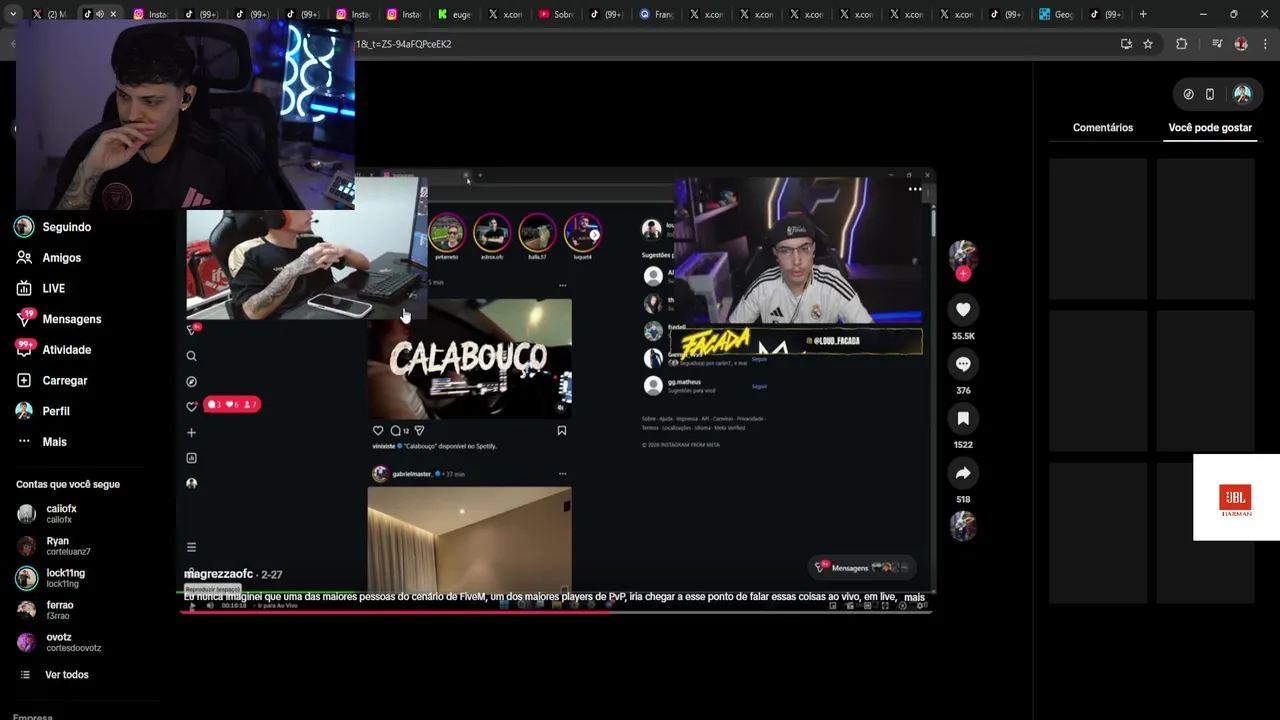The image size is (1280, 720).
Task: Open the spinning sound disc icon
Action: pyautogui.click(x=963, y=526)
